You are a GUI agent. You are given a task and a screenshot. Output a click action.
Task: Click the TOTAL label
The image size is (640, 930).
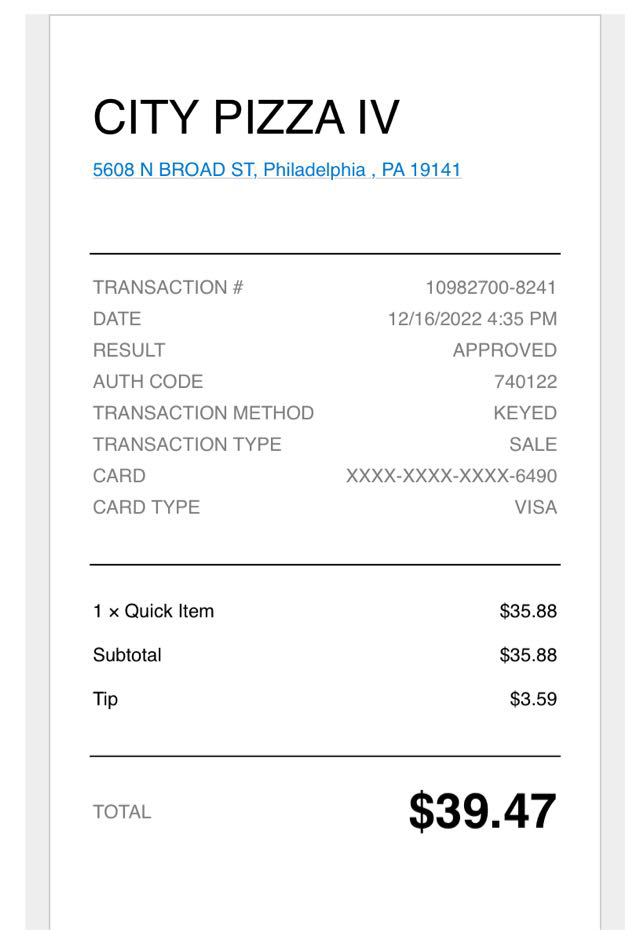click(122, 812)
